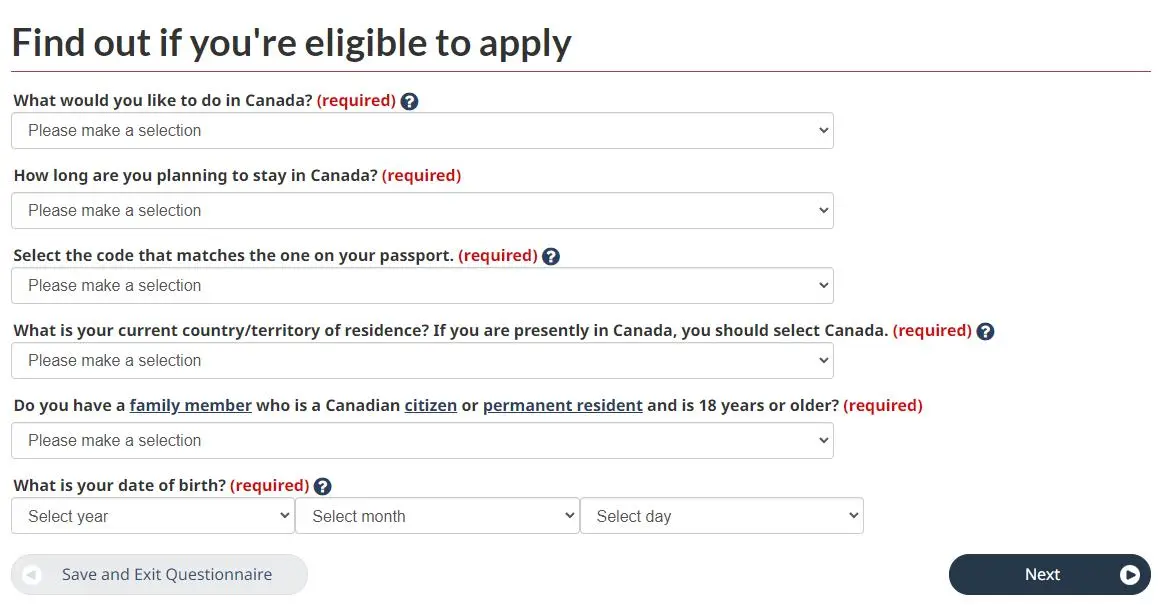This screenshot has height=605, width=1160.
Task: Show help icon next to passport code question
Action: tap(550, 256)
